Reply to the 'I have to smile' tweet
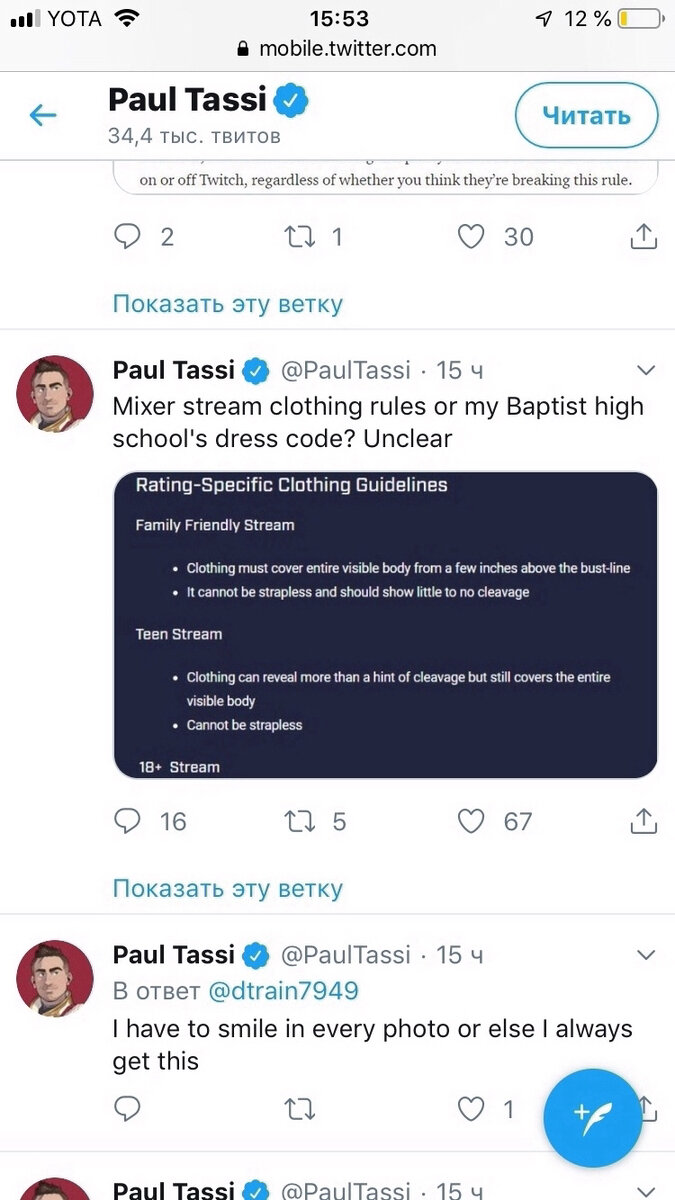Image resolution: width=675 pixels, height=1200 pixels. [x=127, y=1108]
